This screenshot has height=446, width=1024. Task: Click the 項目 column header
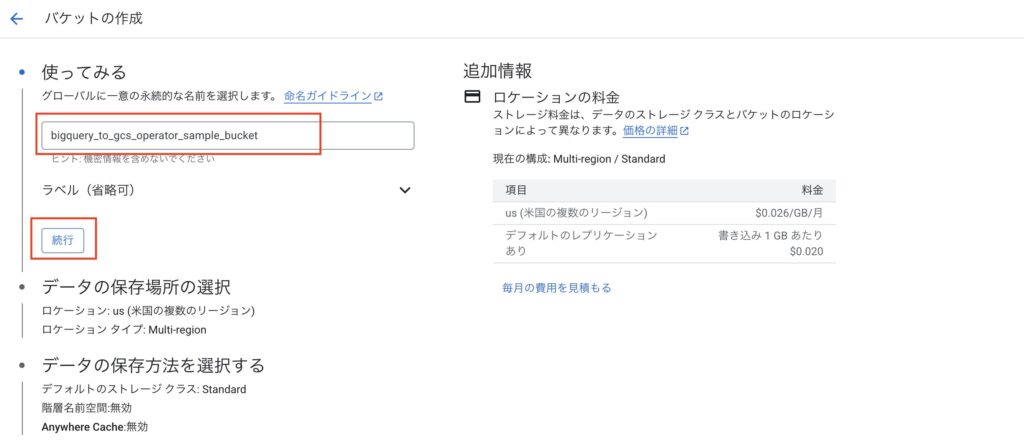click(517, 190)
